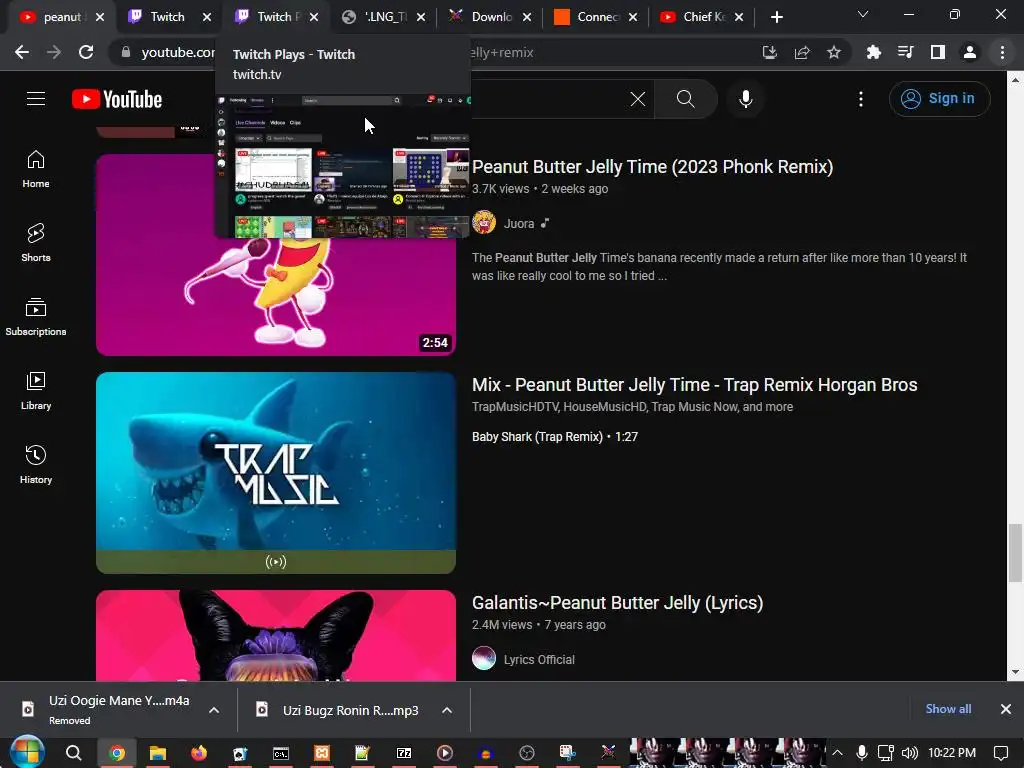Close the Chief Keef tab

pyautogui.click(x=739, y=17)
